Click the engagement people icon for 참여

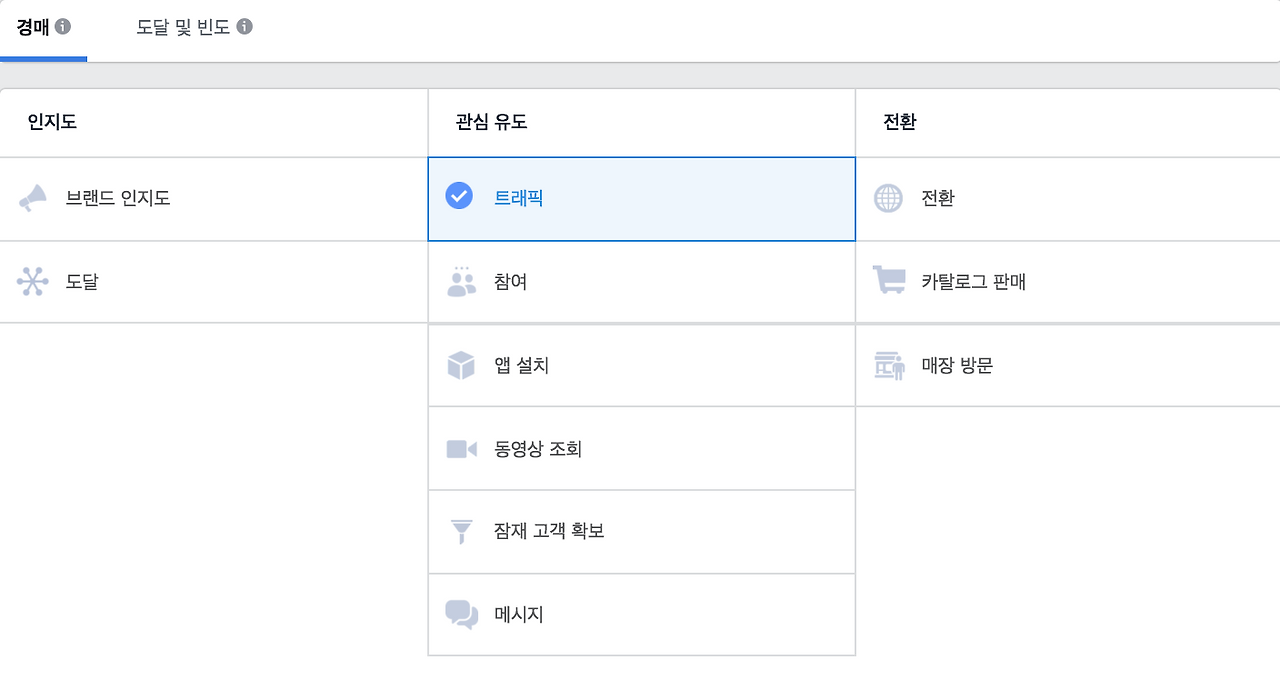[459, 281]
